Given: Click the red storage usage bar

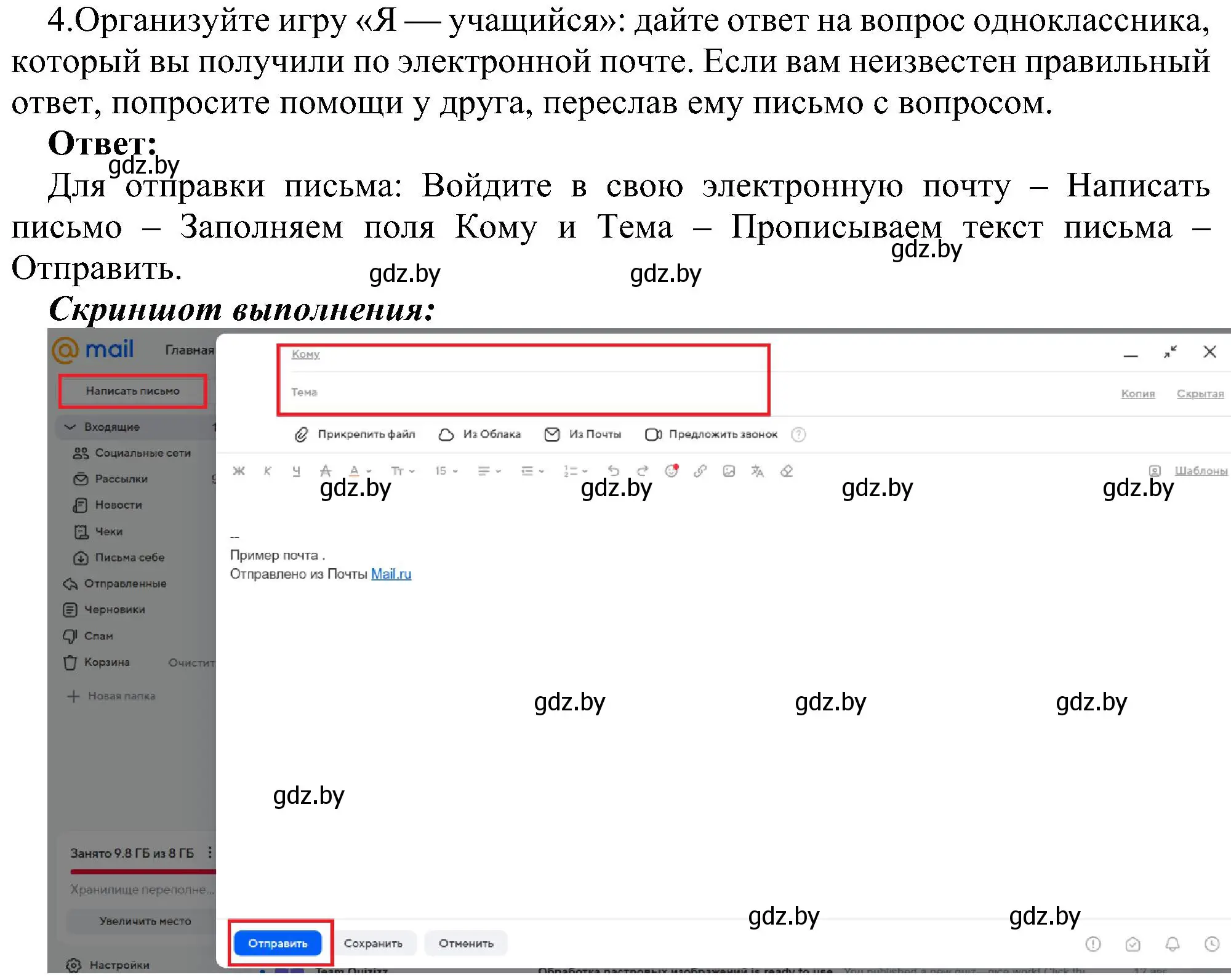Looking at the screenshot, I should [143, 872].
